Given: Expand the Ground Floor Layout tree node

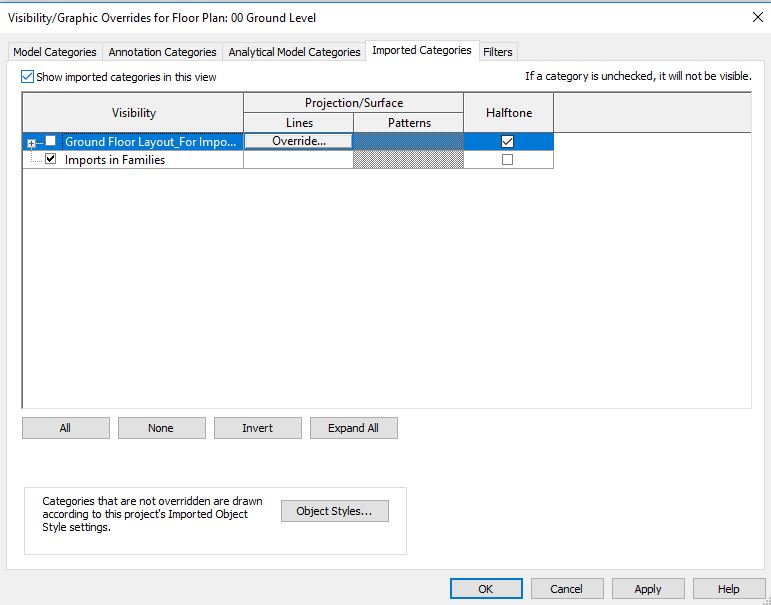Looking at the screenshot, I should 31,143.
